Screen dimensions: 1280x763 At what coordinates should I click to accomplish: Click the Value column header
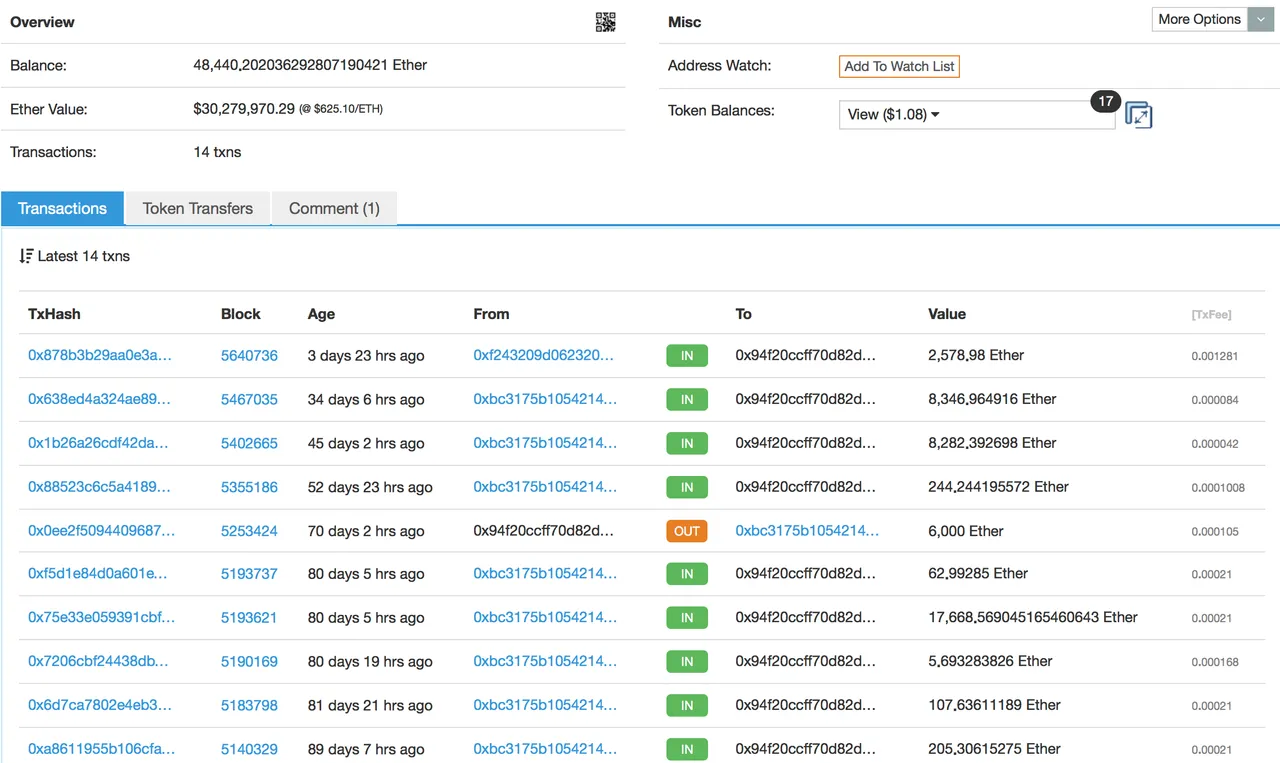click(947, 314)
